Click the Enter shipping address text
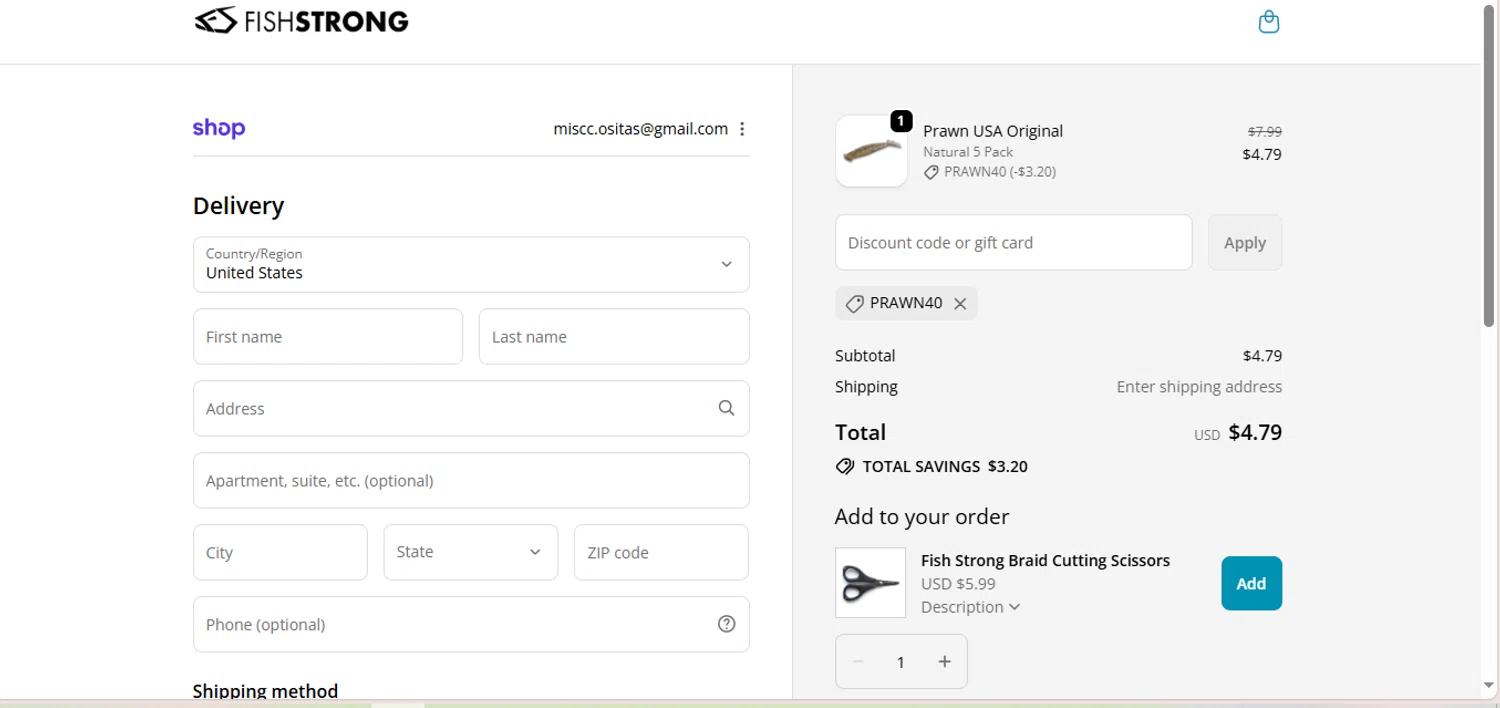The image size is (1500, 708). pyautogui.click(x=1199, y=386)
